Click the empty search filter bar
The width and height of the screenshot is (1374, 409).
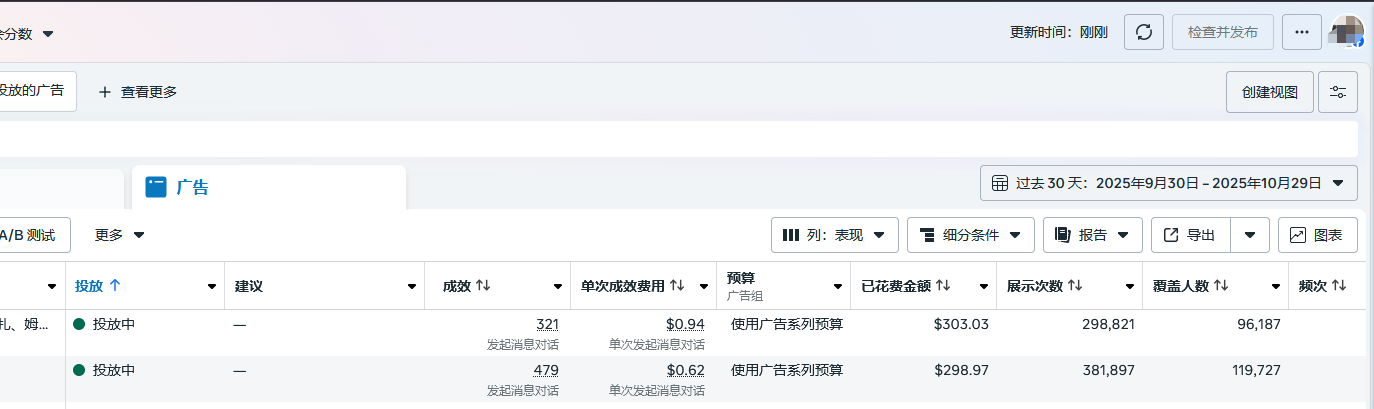click(680, 139)
